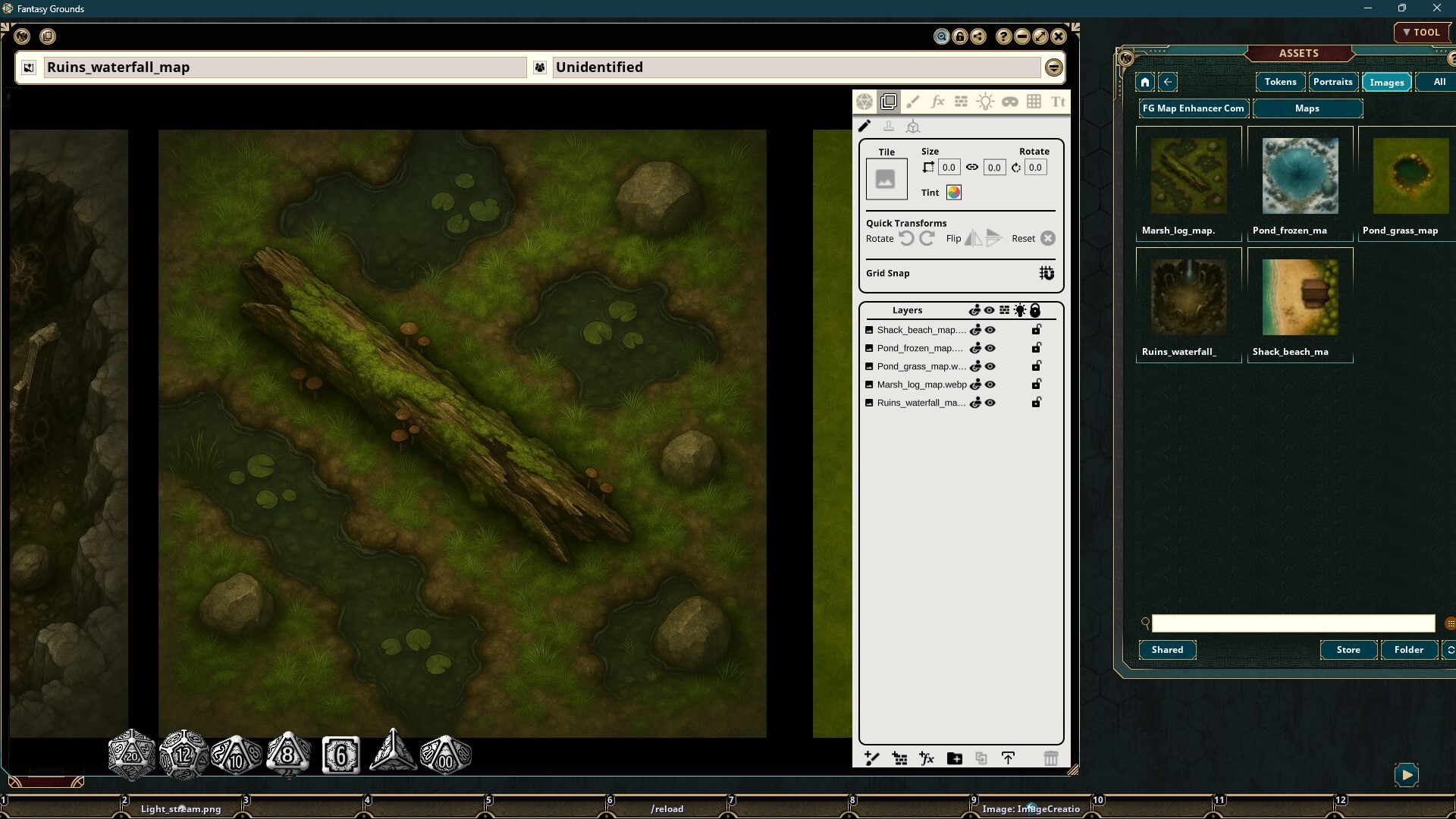
Task: Select the lighting (bulb) tool
Action: click(x=986, y=101)
